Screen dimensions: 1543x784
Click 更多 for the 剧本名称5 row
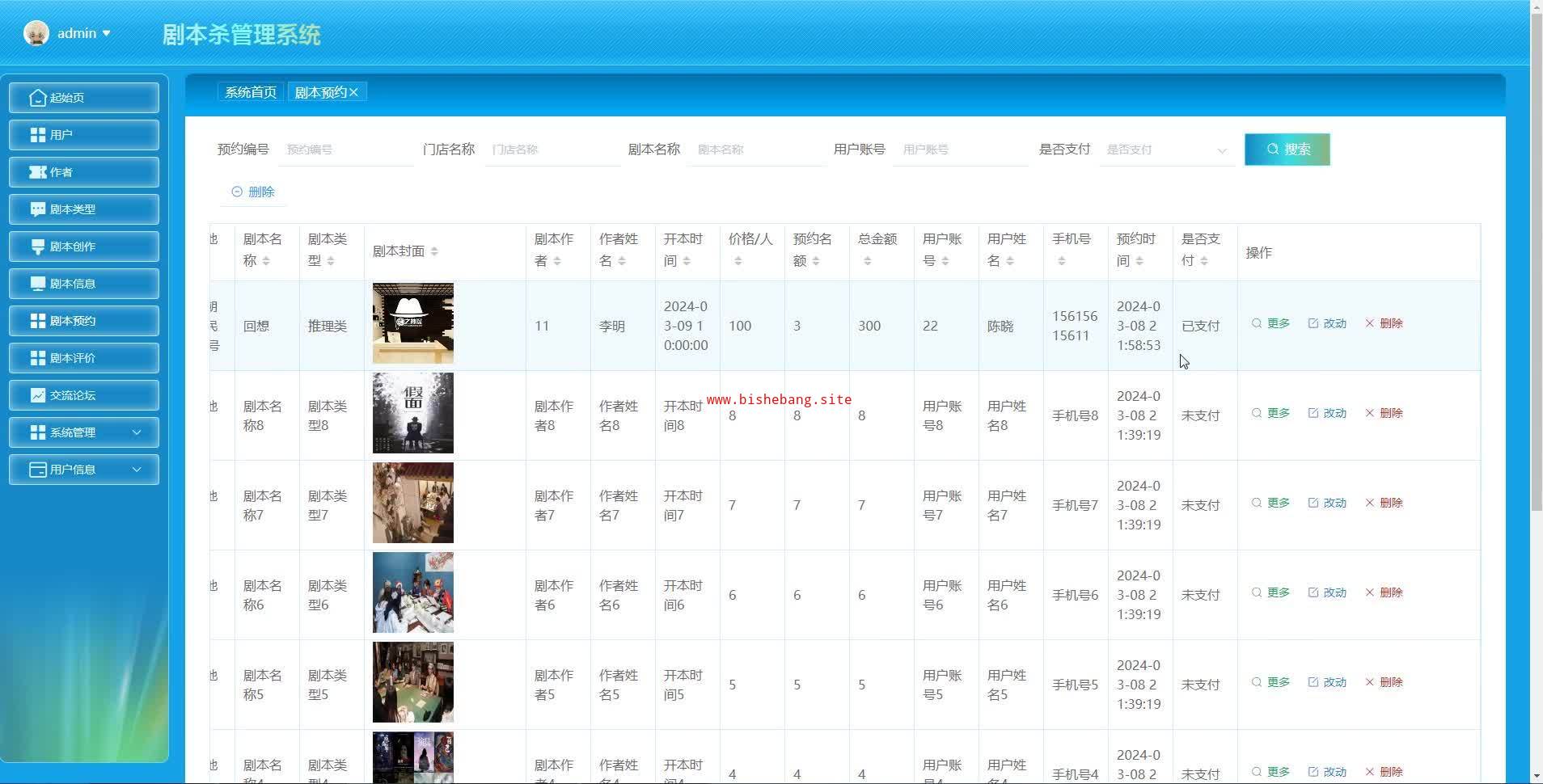1271,682
